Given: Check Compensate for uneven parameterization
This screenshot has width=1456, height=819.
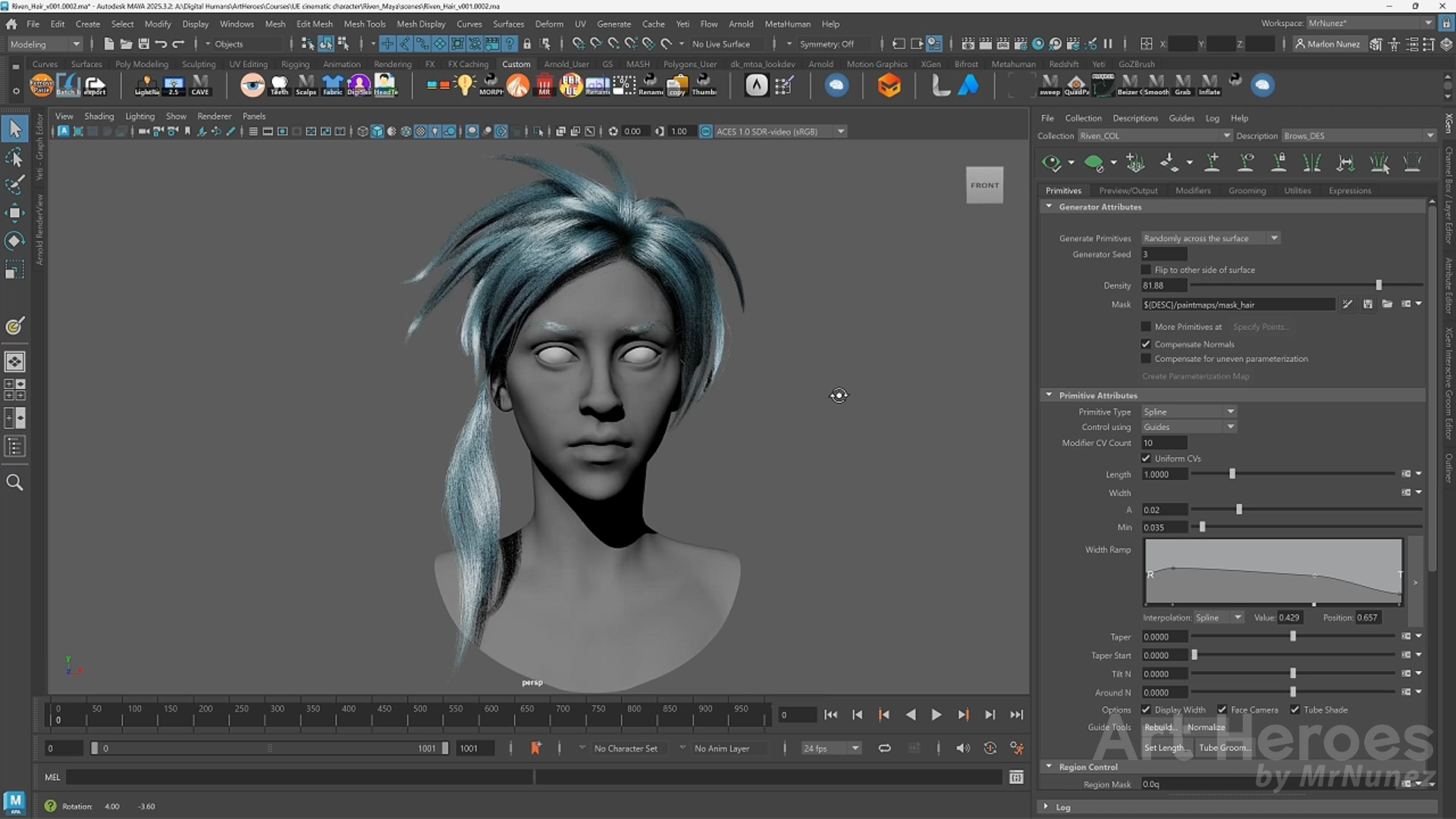Looking at the screenshot, I should [1146, 359].
